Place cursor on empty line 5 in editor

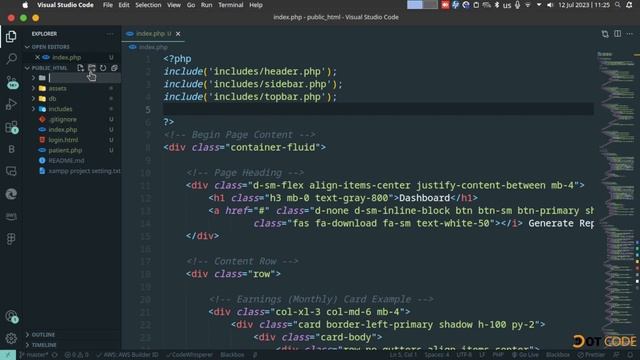tap(378, 109)
